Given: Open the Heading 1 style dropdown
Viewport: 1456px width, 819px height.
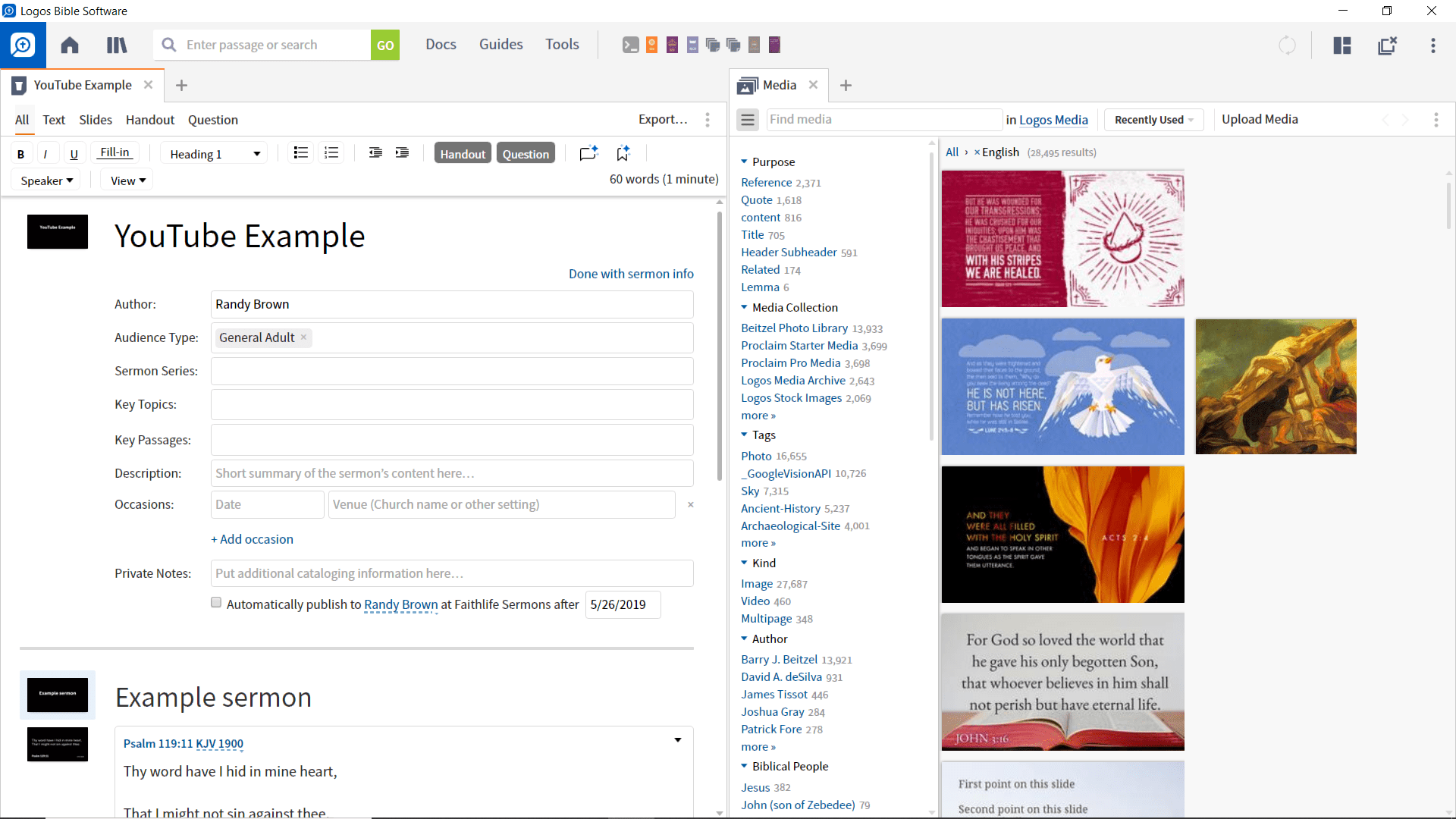Looking at the screenshot, I should coord(215,154).
